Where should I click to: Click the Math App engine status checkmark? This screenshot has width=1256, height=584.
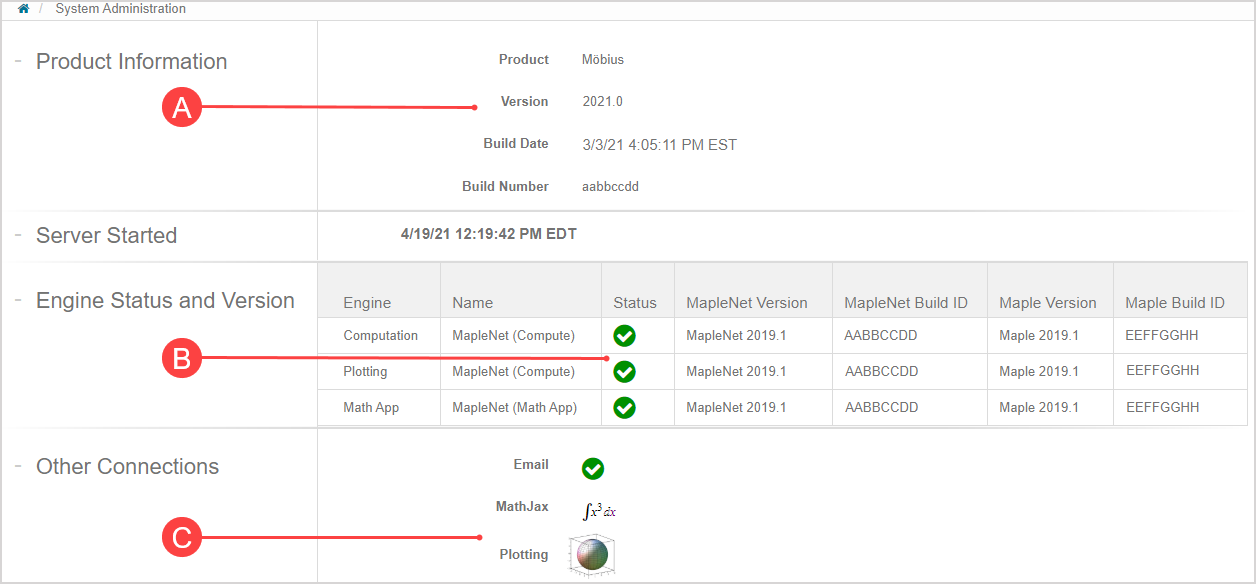(624, 407)
